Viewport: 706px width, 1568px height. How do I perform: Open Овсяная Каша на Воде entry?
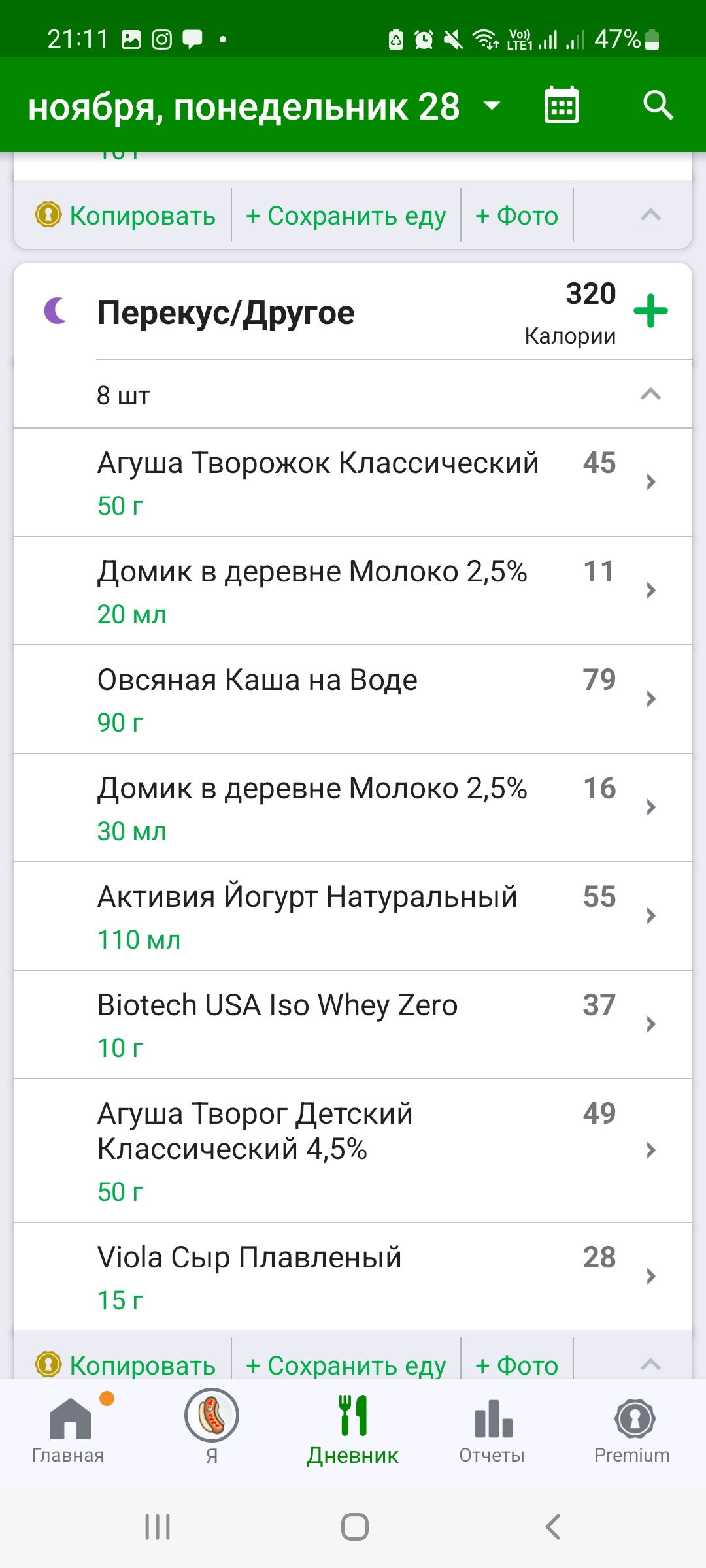click(353, 699)
